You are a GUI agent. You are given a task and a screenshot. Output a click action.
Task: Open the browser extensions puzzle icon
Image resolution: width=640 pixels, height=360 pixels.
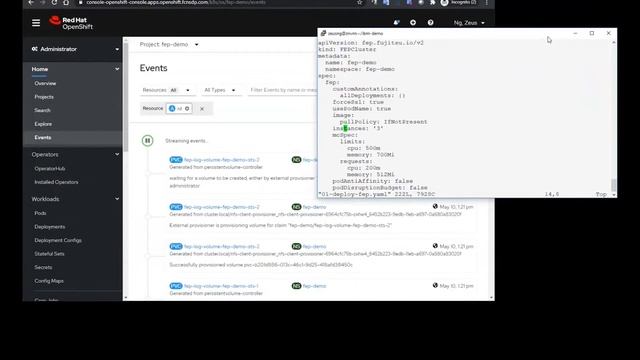point(432,2)
